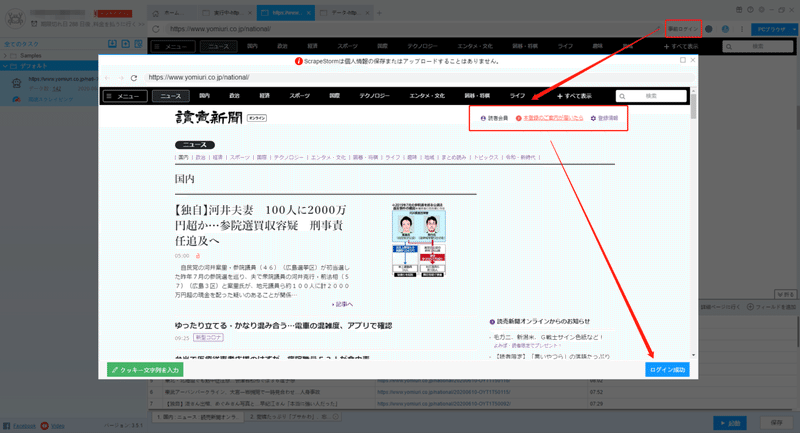Image resolution: width=800 pixels, height=433 pixels.
Task: Open the 登録情報 settings link
Action: (604, 118)
